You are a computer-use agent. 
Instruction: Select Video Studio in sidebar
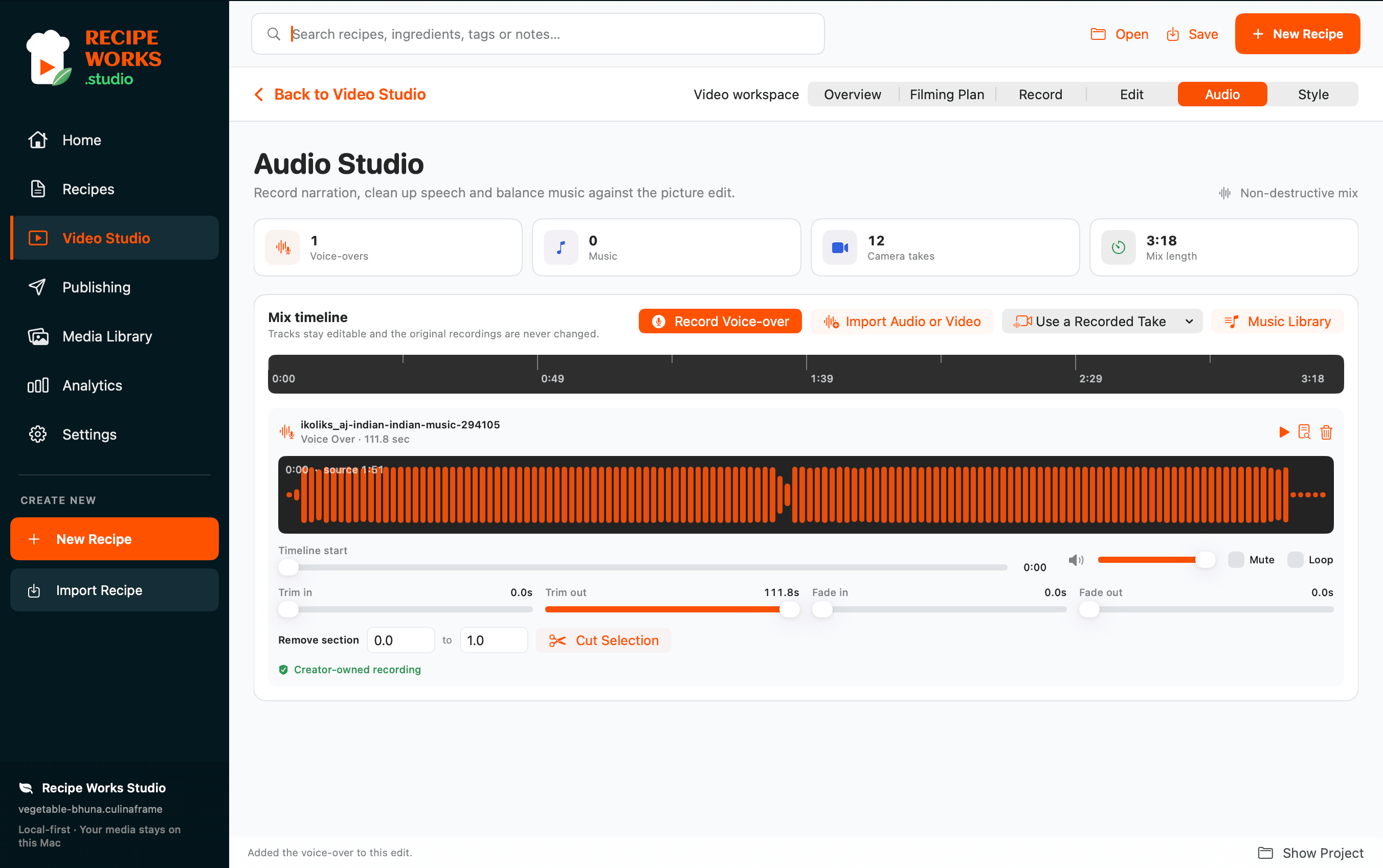coord(114,238)
